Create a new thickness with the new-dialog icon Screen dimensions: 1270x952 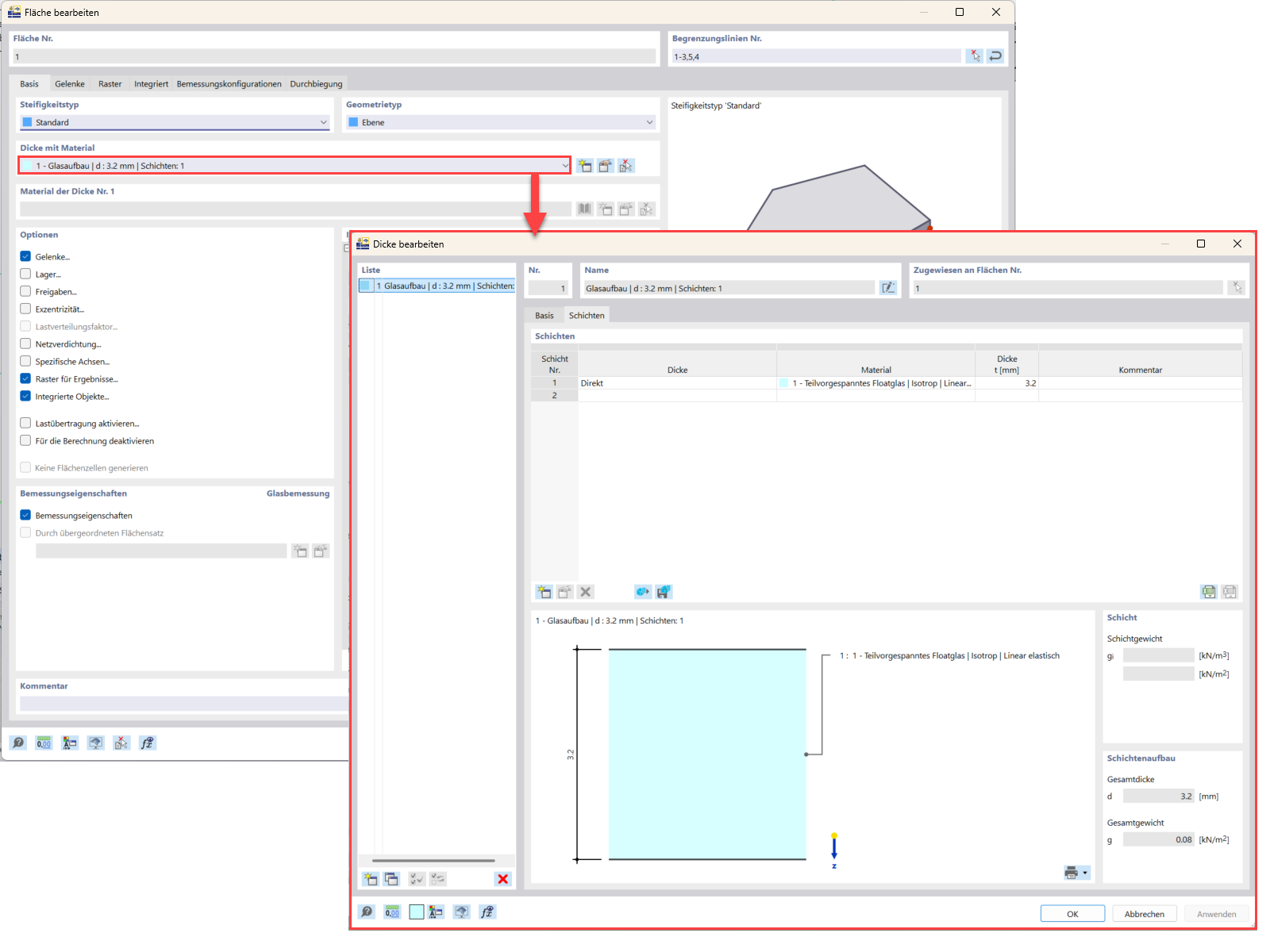pos(585,165)
